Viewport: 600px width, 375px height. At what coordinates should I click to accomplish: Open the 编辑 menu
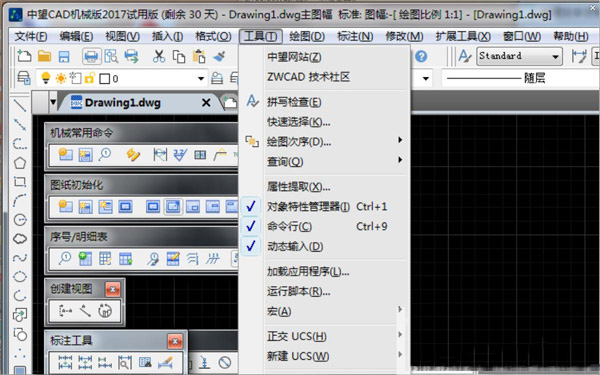pos(76,36)
